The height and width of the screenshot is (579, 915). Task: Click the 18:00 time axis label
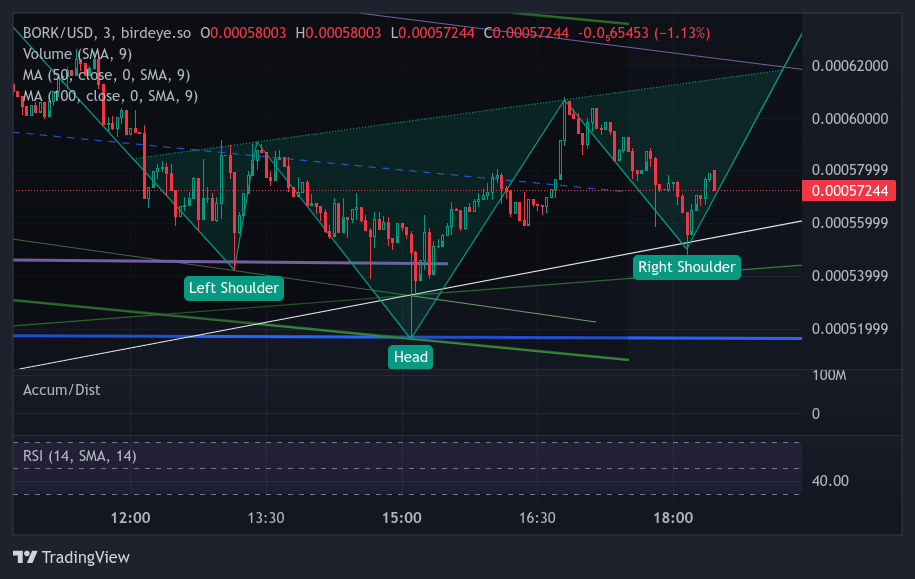tap(673, 518)
